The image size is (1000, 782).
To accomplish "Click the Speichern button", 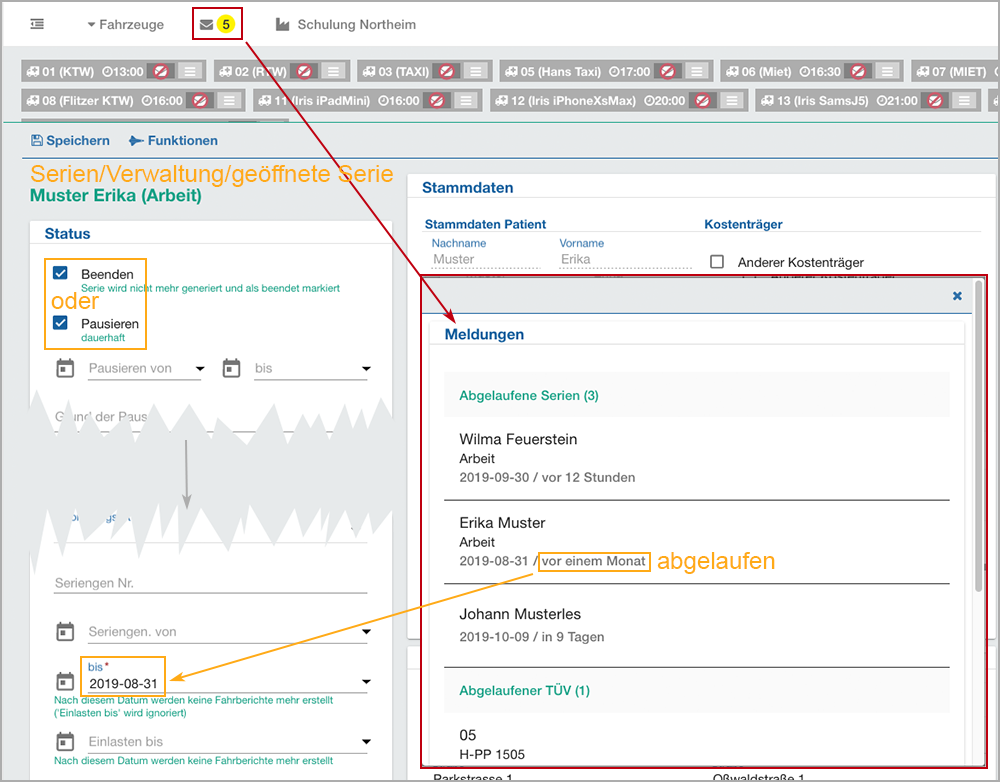I will tap(70, 141).
